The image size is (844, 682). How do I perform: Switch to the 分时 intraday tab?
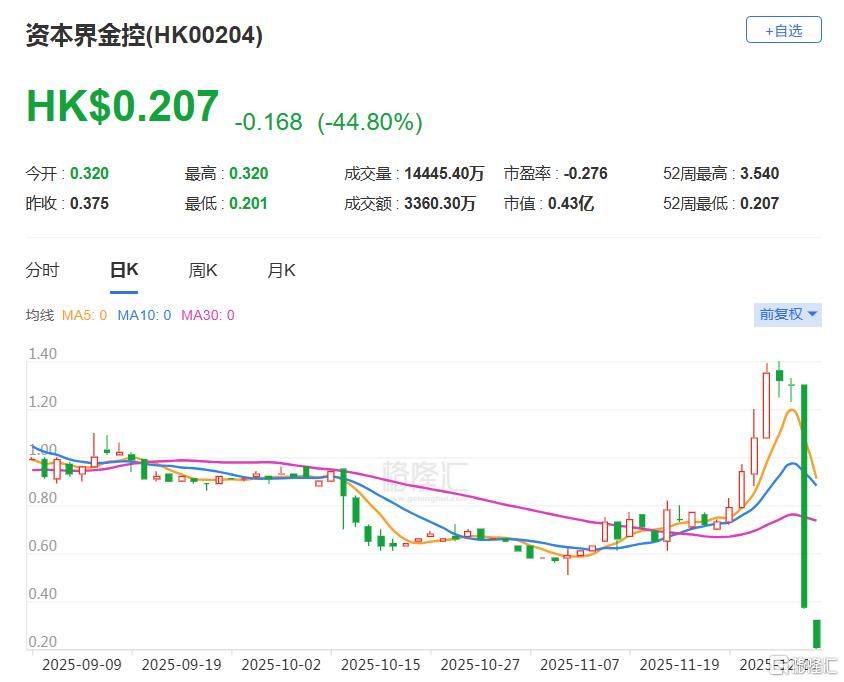coord(42,270)
